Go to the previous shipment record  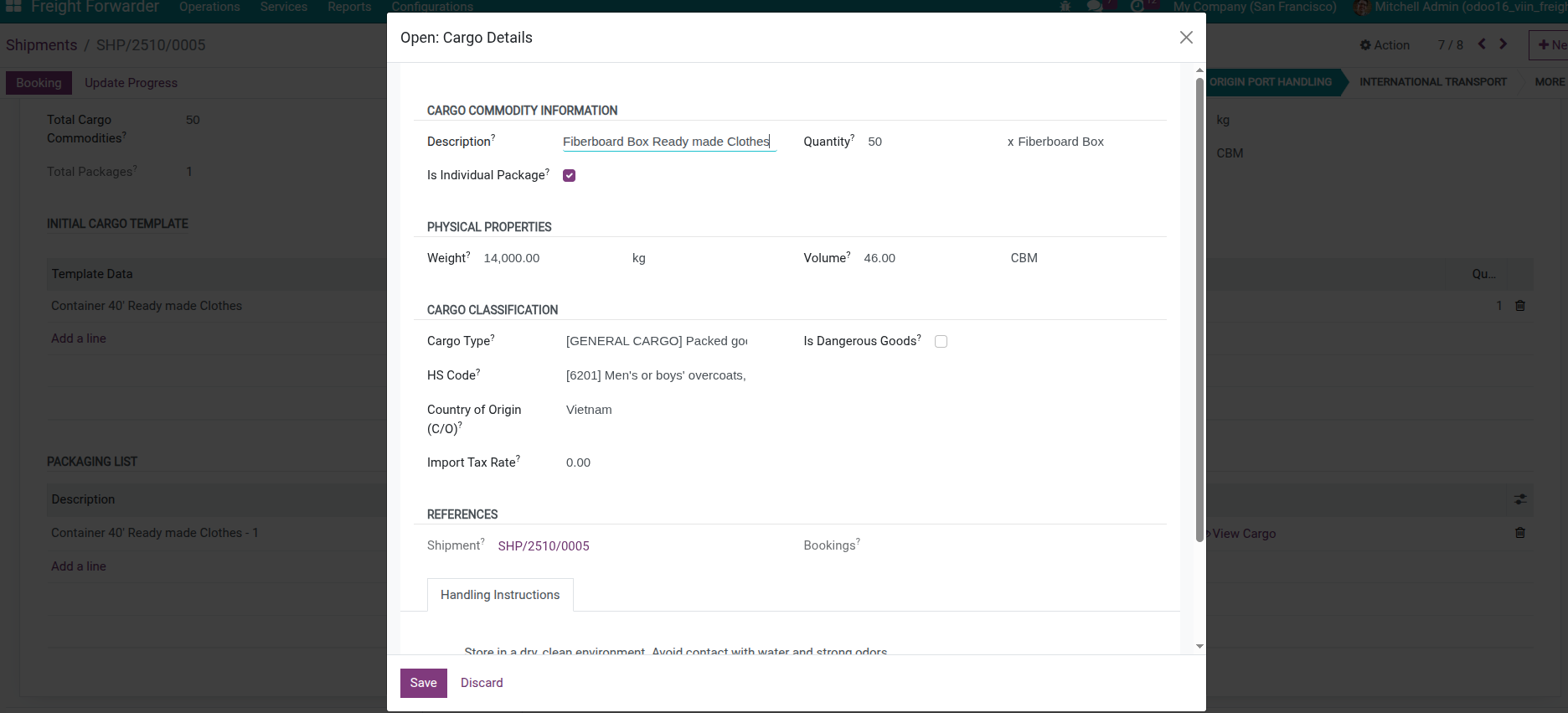pyautogui.click(x=1482, y=44)
